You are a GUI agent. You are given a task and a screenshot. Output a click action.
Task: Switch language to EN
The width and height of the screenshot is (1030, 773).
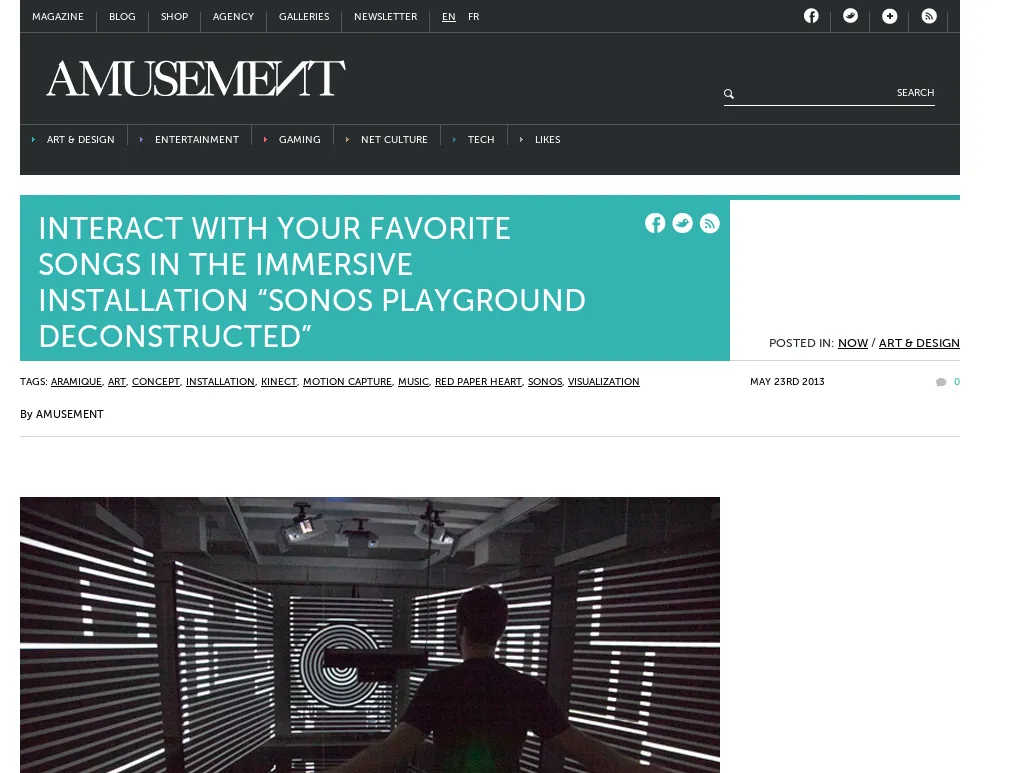449,17
